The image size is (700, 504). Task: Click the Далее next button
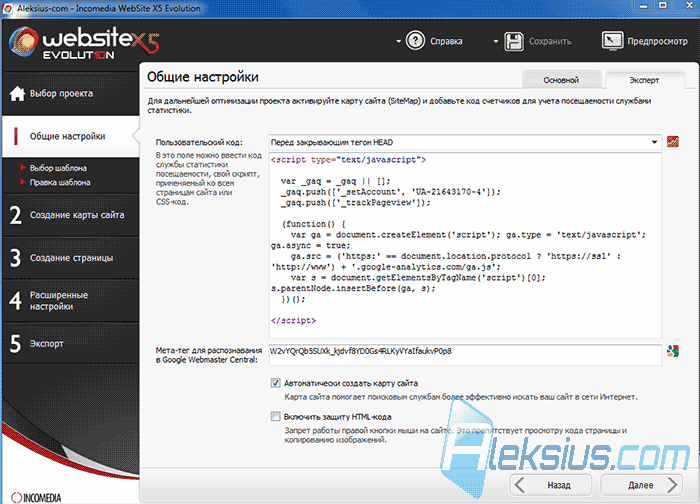coord(642,485)
